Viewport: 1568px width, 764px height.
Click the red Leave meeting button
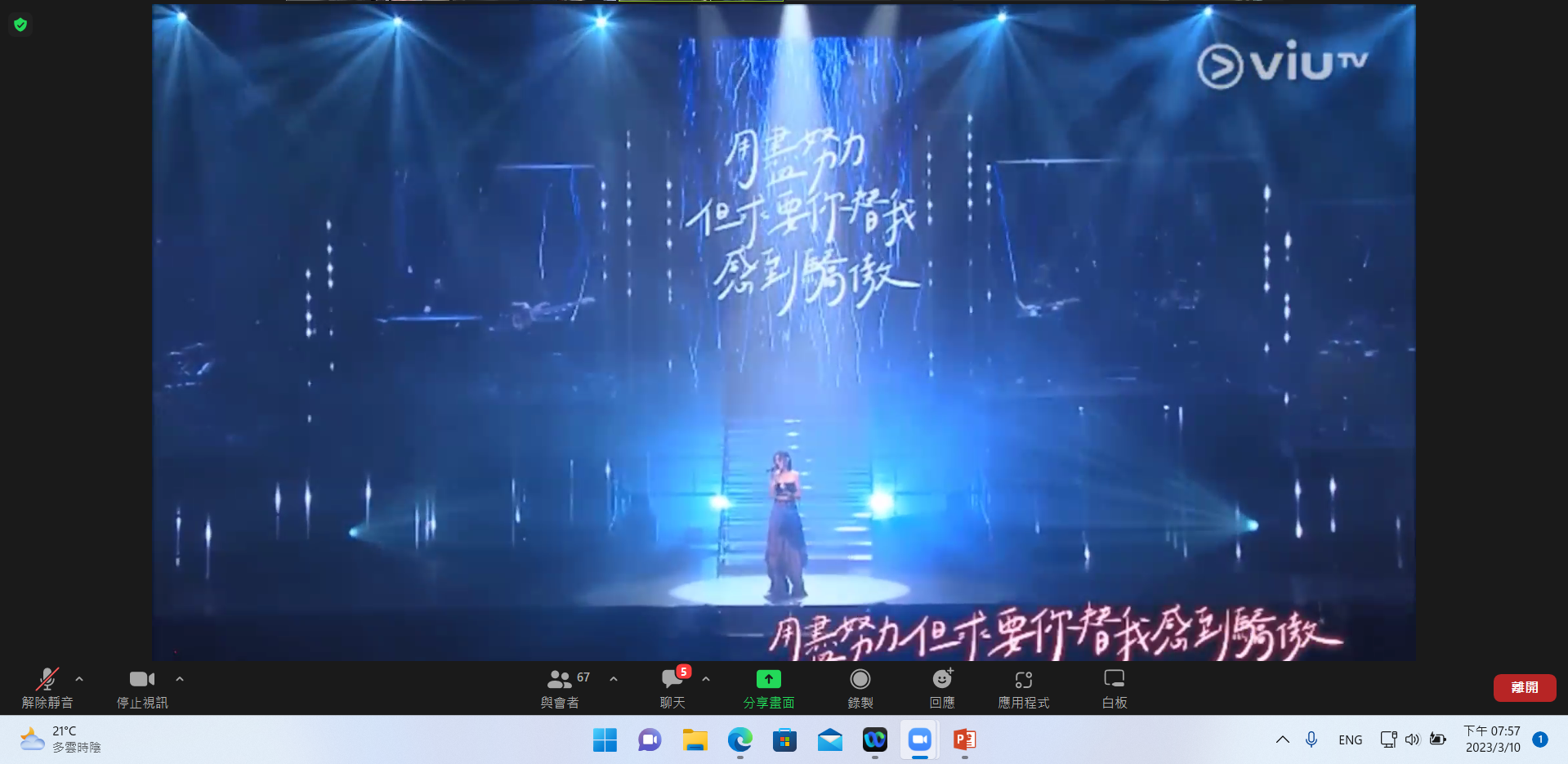[1524, 687]
